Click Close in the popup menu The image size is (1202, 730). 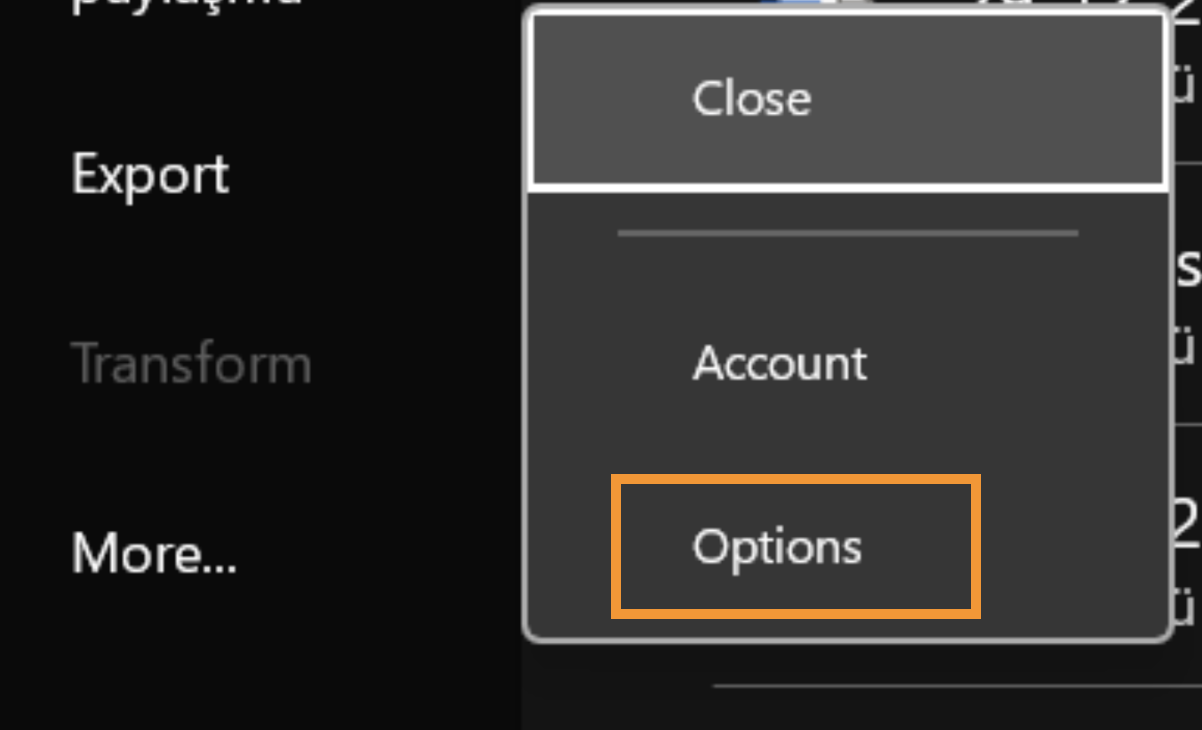pyautogui.click(x=751, y=99)
